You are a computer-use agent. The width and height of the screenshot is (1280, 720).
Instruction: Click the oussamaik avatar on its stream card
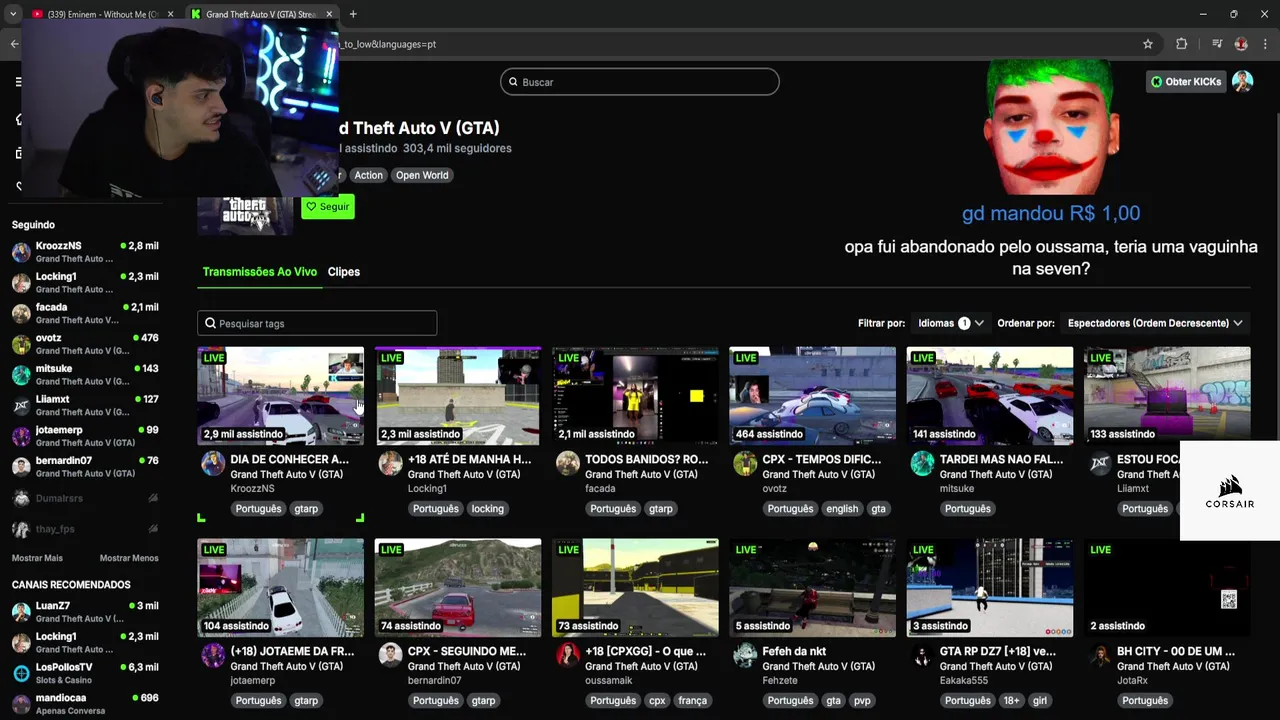(568, 655)
